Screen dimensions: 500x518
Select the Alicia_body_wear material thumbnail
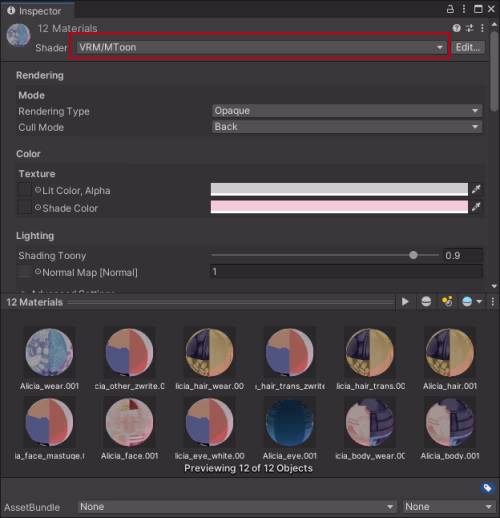pyautogui.click(x=370, y=422)
